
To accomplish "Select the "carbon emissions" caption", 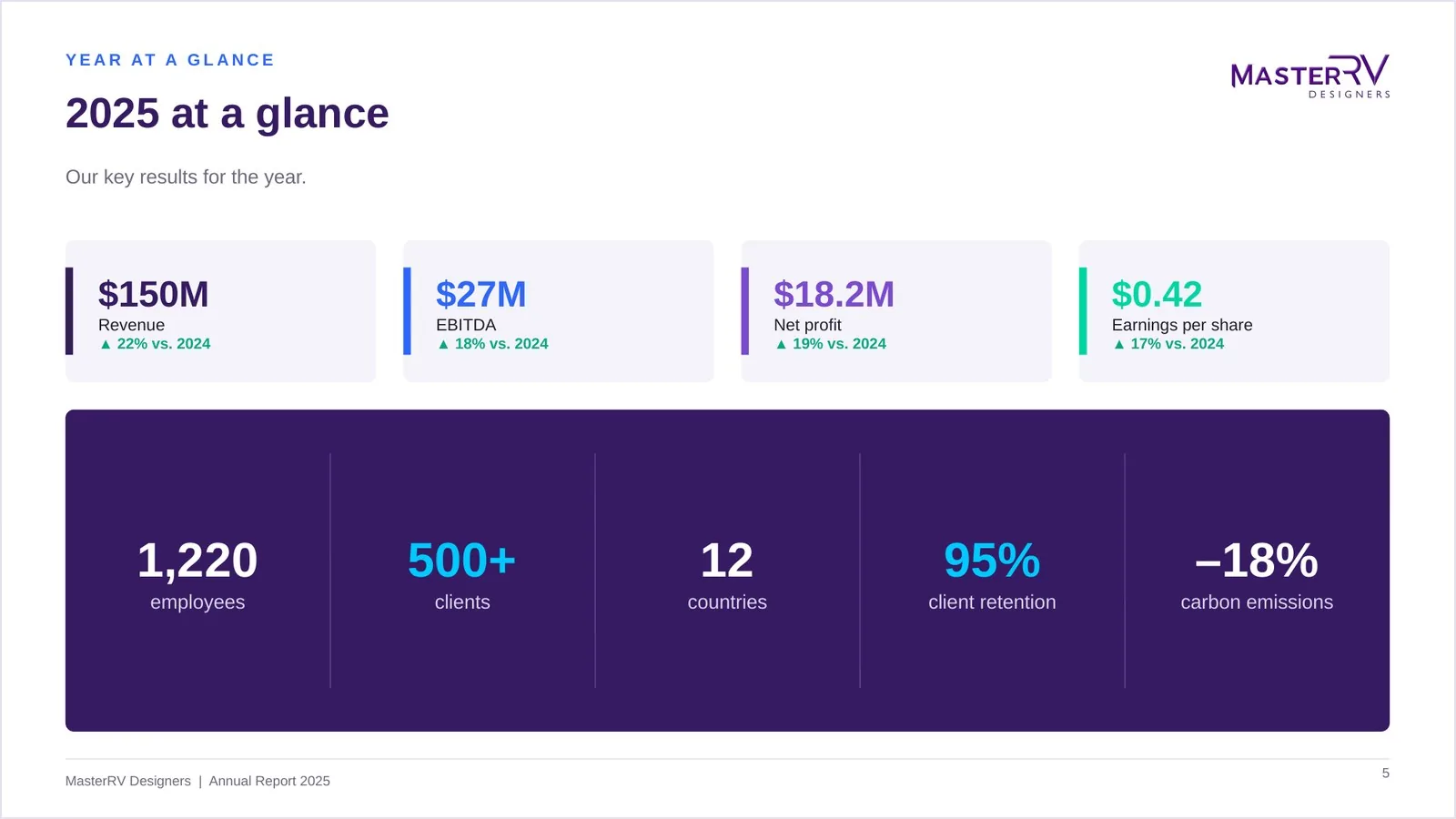I will tap(1257, 602).
